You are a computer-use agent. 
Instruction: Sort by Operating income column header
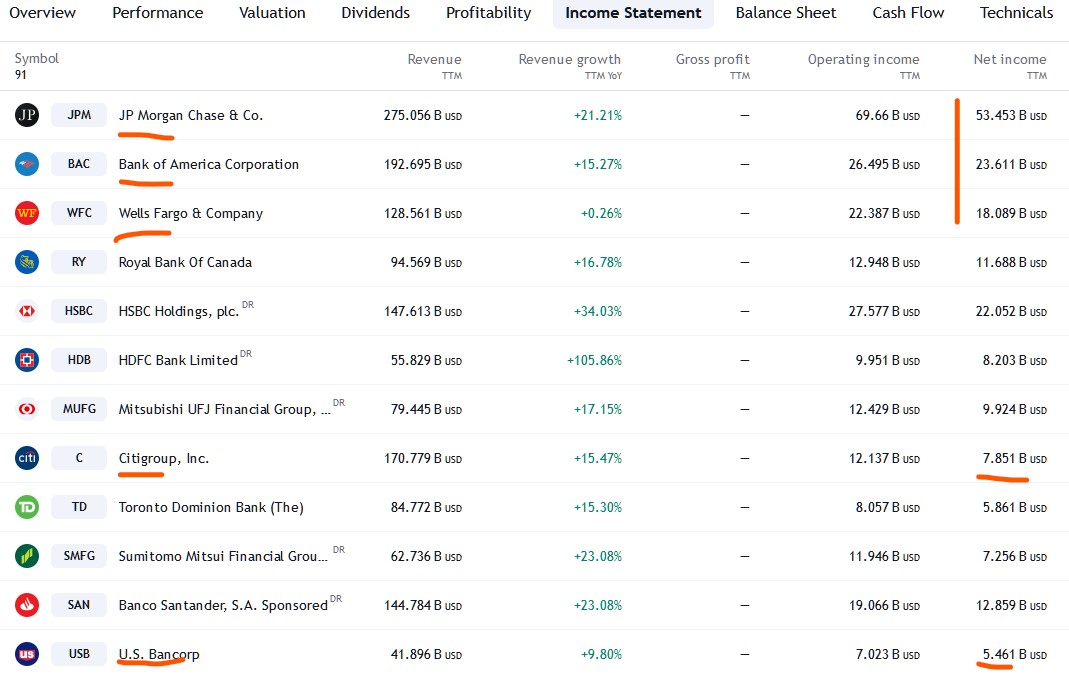(x=863, y=60)
